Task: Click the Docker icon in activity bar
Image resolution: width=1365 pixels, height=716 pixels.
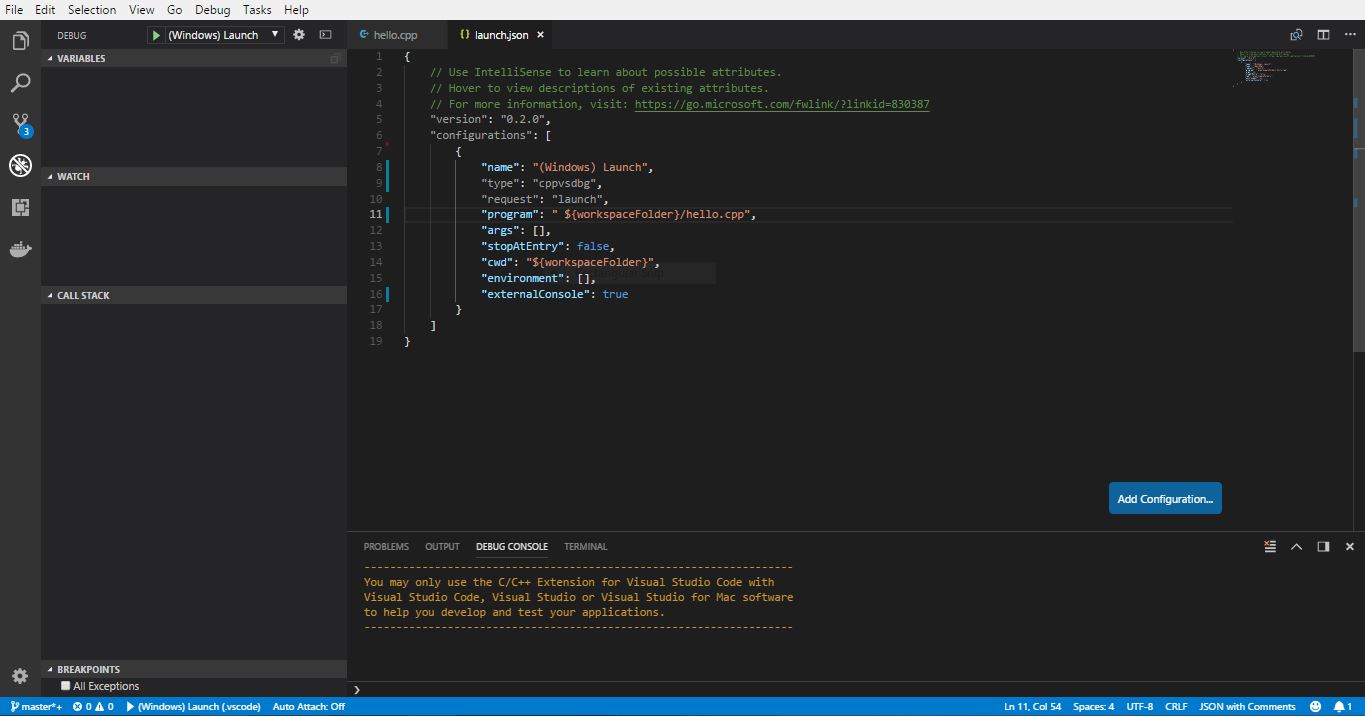Action: (x=20, y=249)
